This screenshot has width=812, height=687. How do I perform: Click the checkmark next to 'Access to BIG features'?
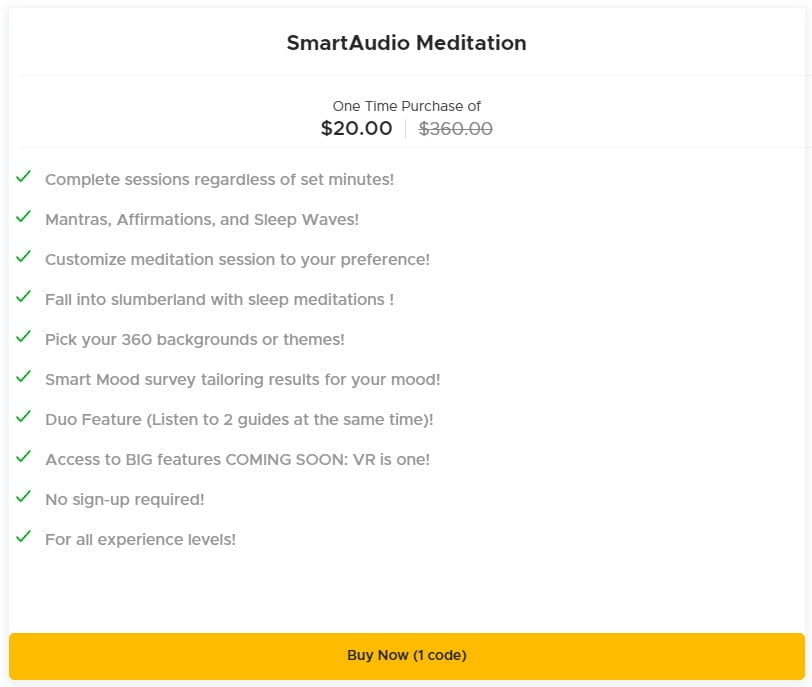coord(23,460)
